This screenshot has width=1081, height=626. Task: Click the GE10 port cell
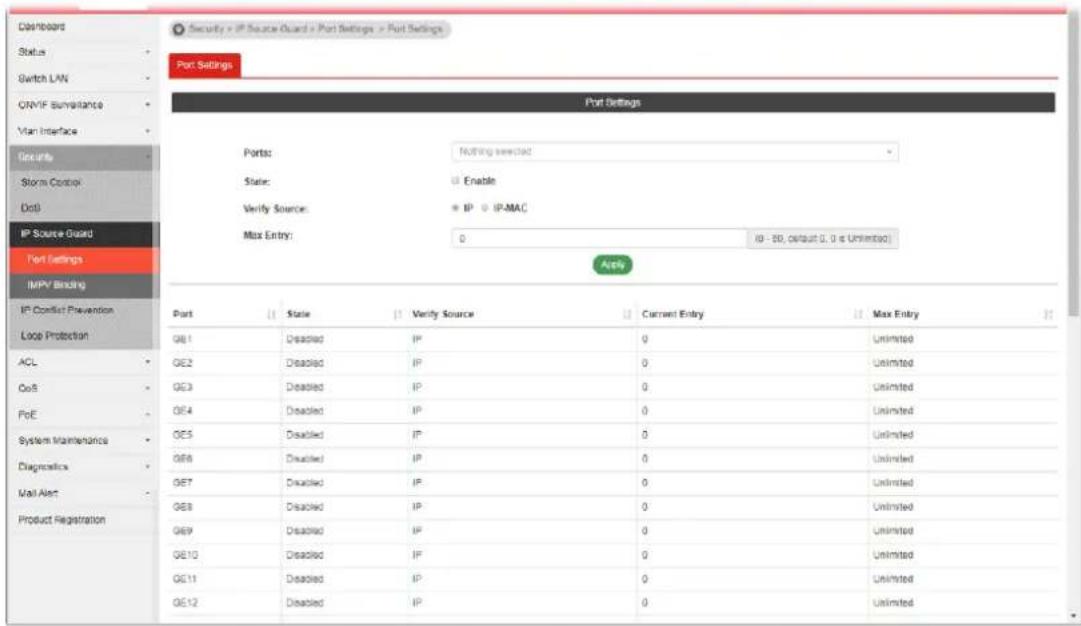point(224,555)
